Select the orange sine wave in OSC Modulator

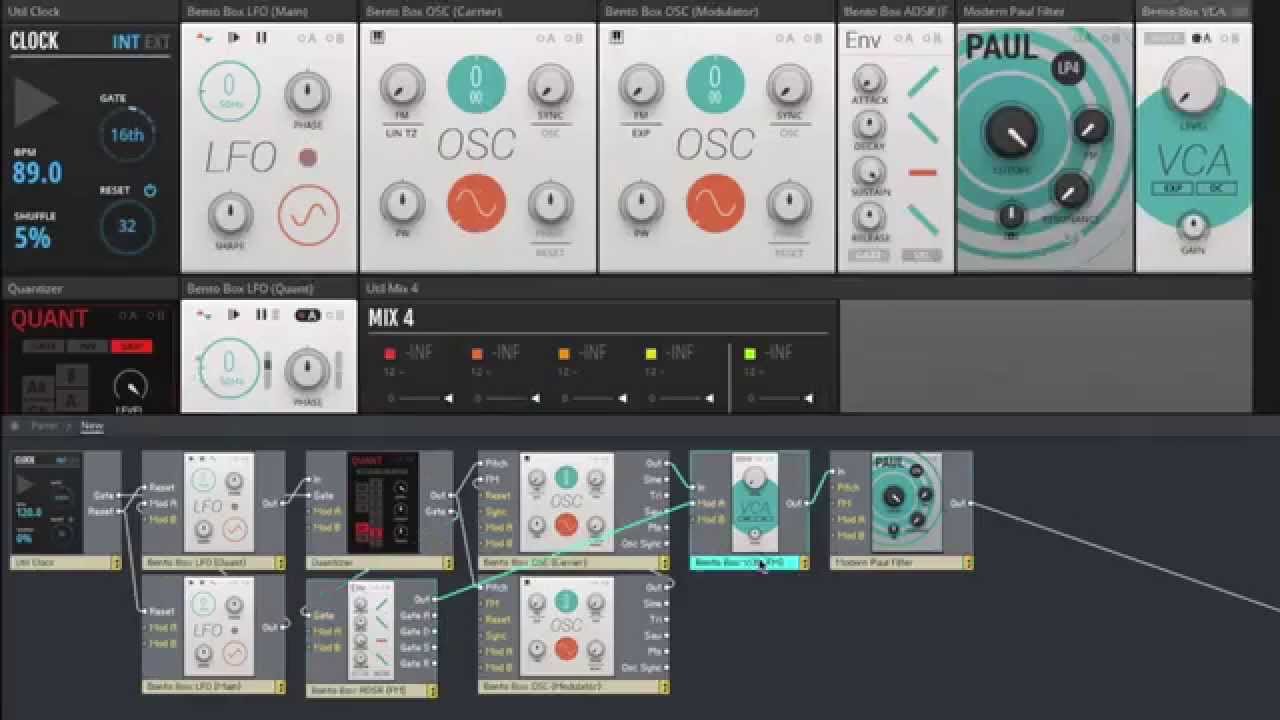click(x=715, y=202)
